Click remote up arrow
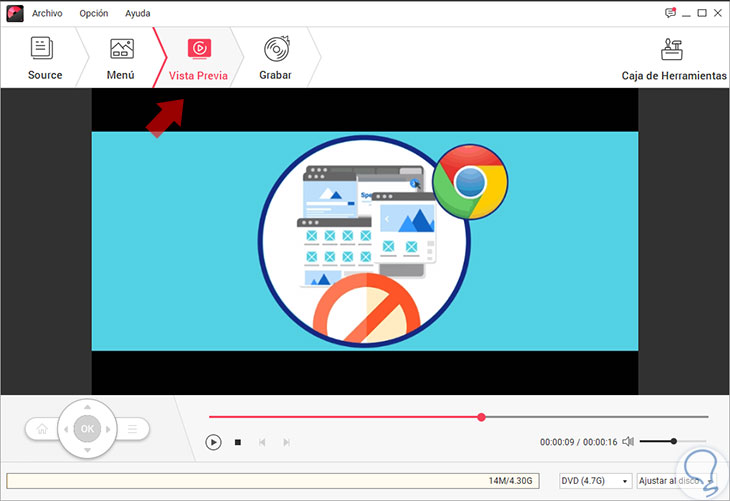730x501 pixels. click(87, 407)
